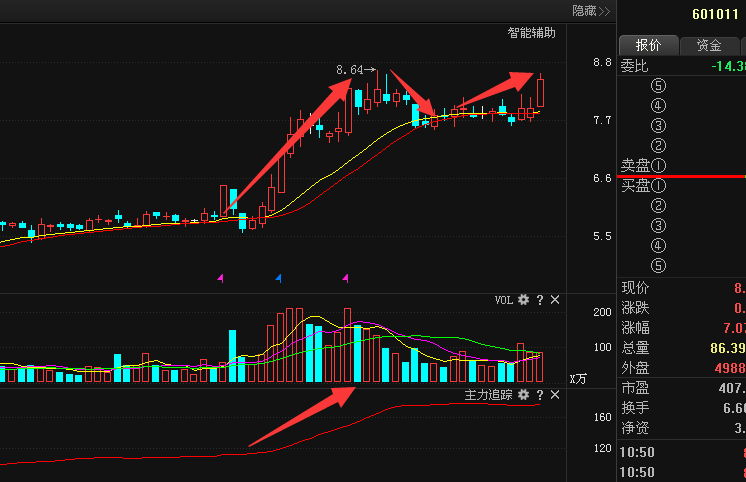The image size is (746, 482).
Task: Click the 委比 order ratio row
Action: tap(682, 66)
